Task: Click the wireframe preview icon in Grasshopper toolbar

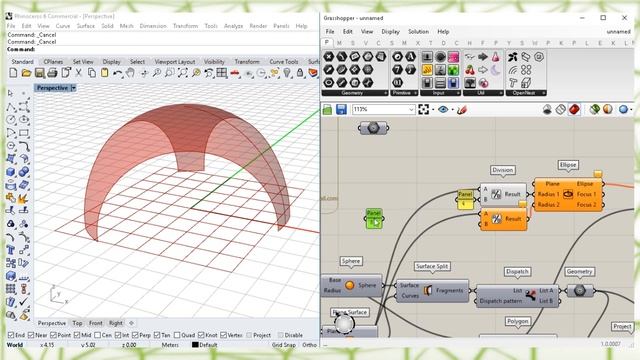Action: pyautogui.click(x=560, y=109)
